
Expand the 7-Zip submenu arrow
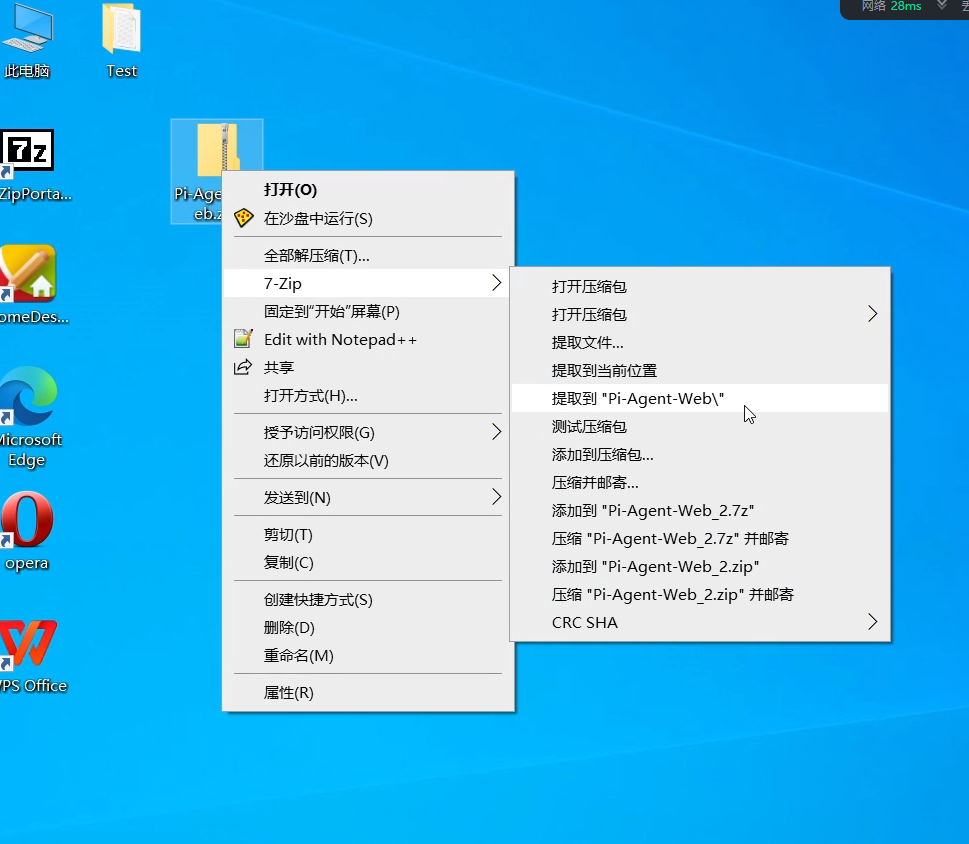pyautogui.click(x=496, y=283)
